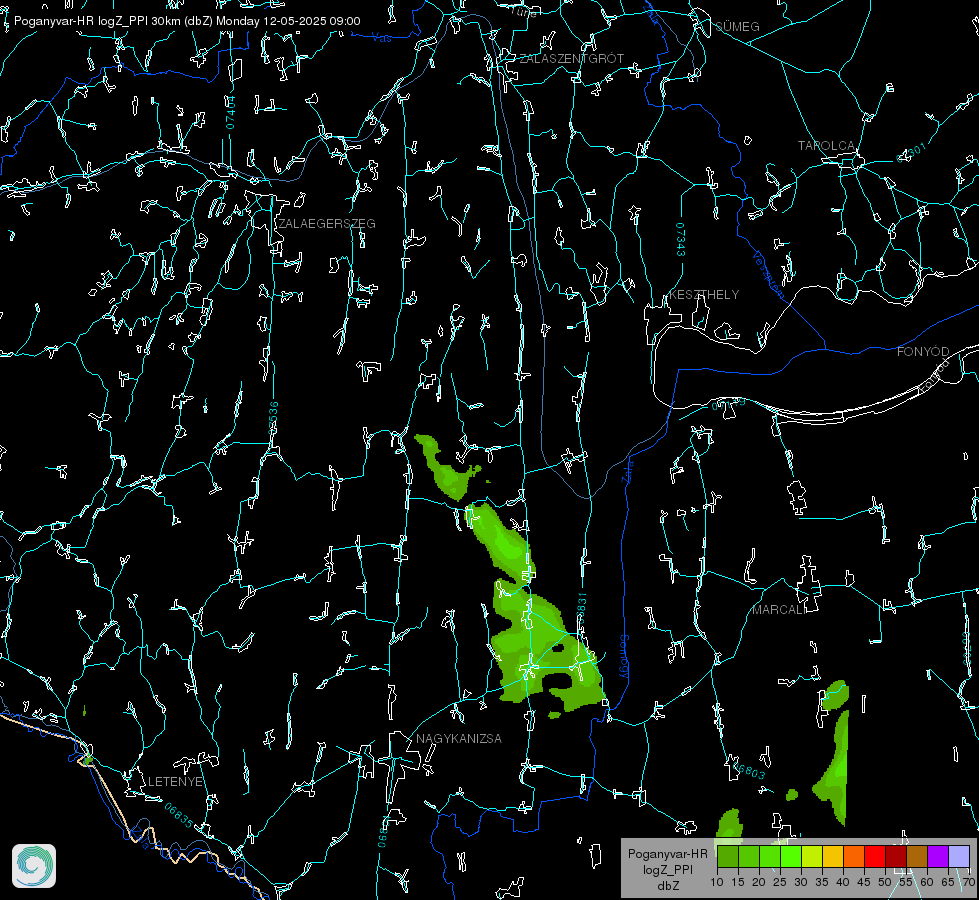This screenshot has height=900, width=979.
Task: Select the 65–70 dBZ lavender swatch
Action: (959, 856)
